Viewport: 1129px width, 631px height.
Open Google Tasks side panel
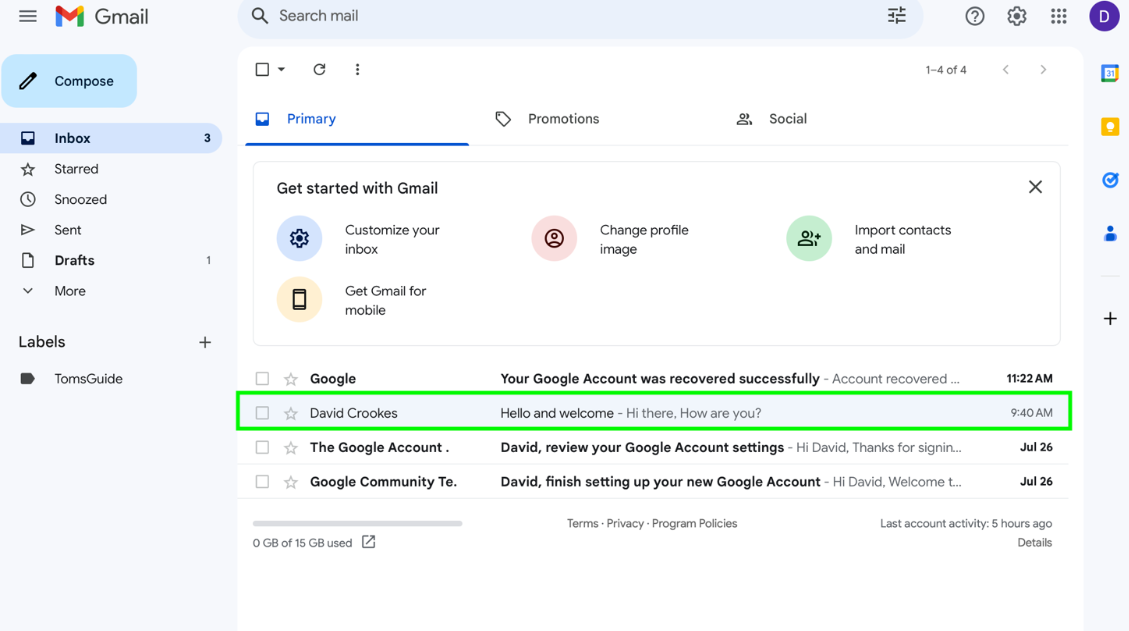point(1110,180)
